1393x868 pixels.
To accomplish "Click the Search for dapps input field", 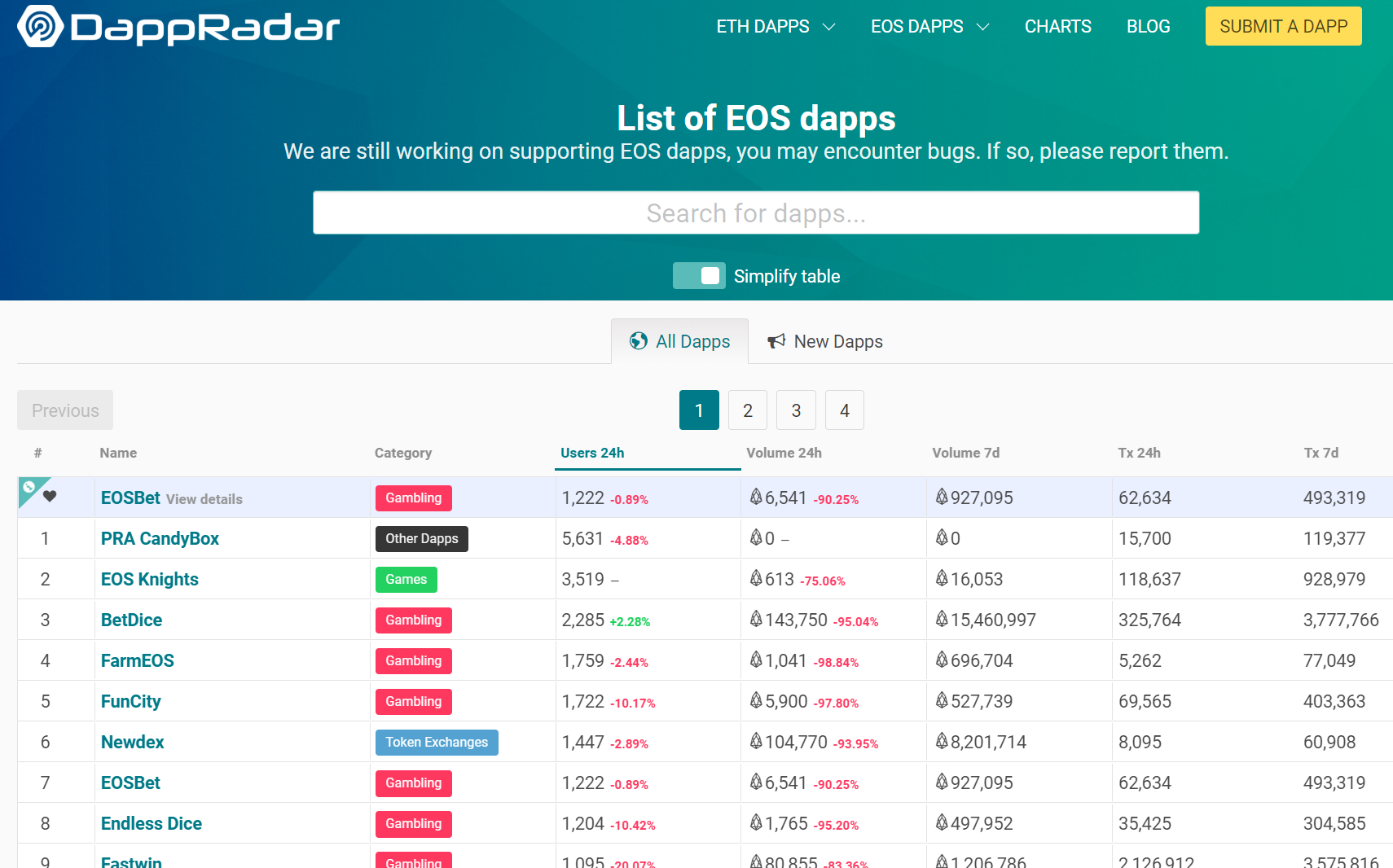I will [756, 213].
